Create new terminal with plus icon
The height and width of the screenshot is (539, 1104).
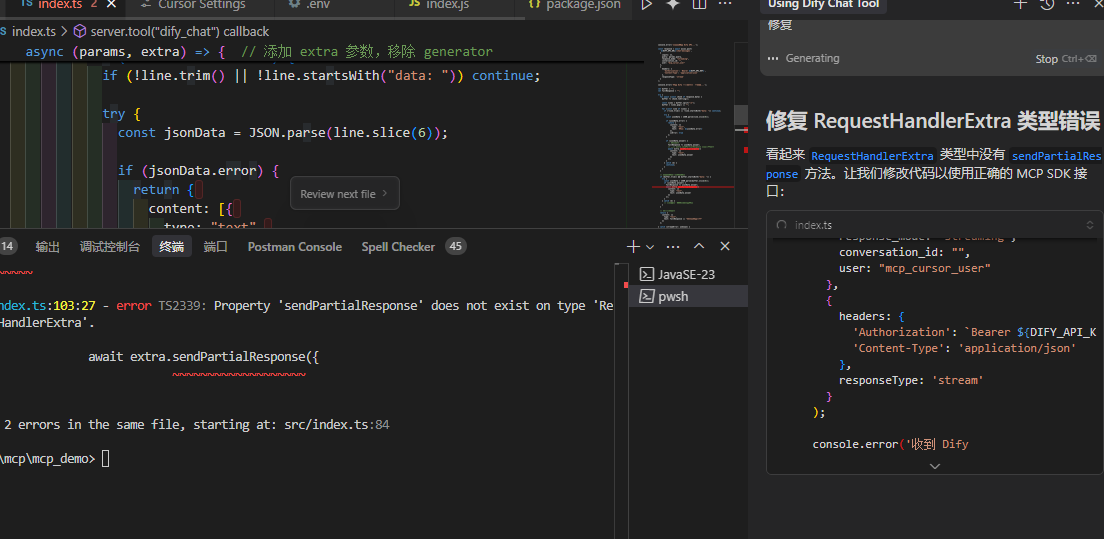click(x=632, y=247)
